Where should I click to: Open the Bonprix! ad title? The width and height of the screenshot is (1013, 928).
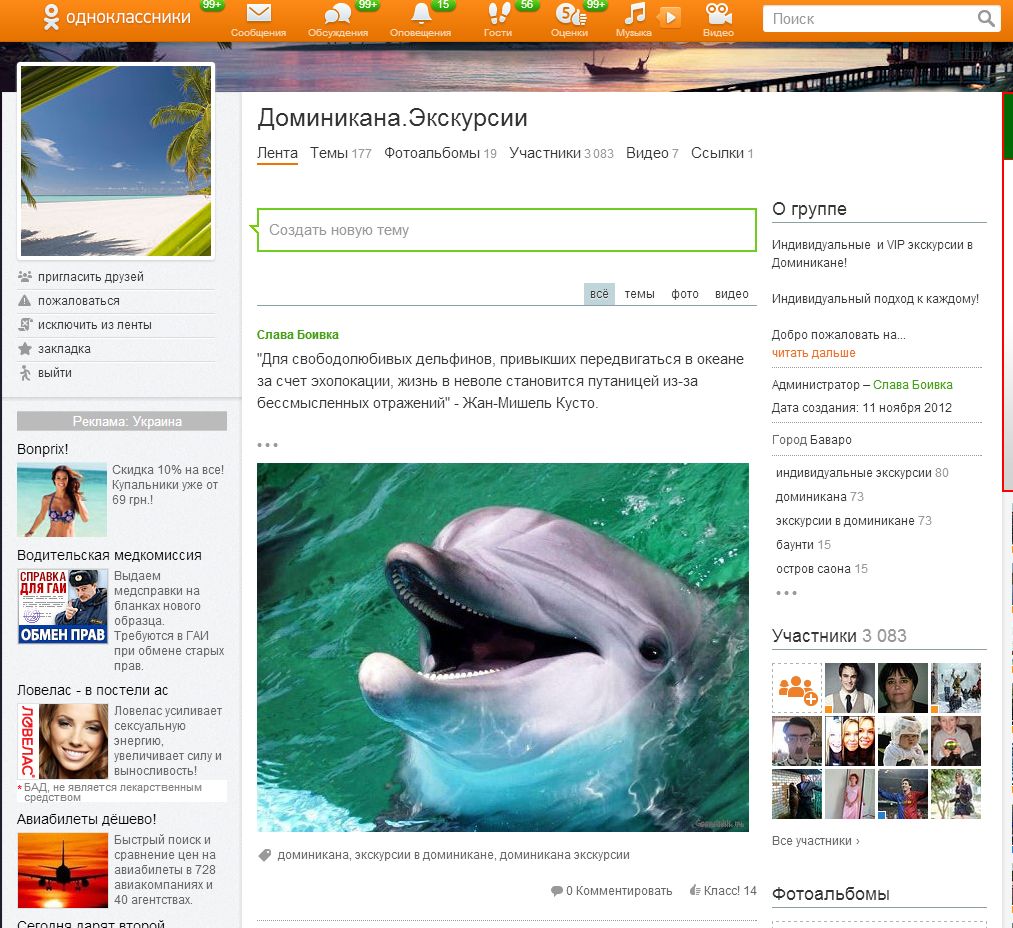point(43,449)
